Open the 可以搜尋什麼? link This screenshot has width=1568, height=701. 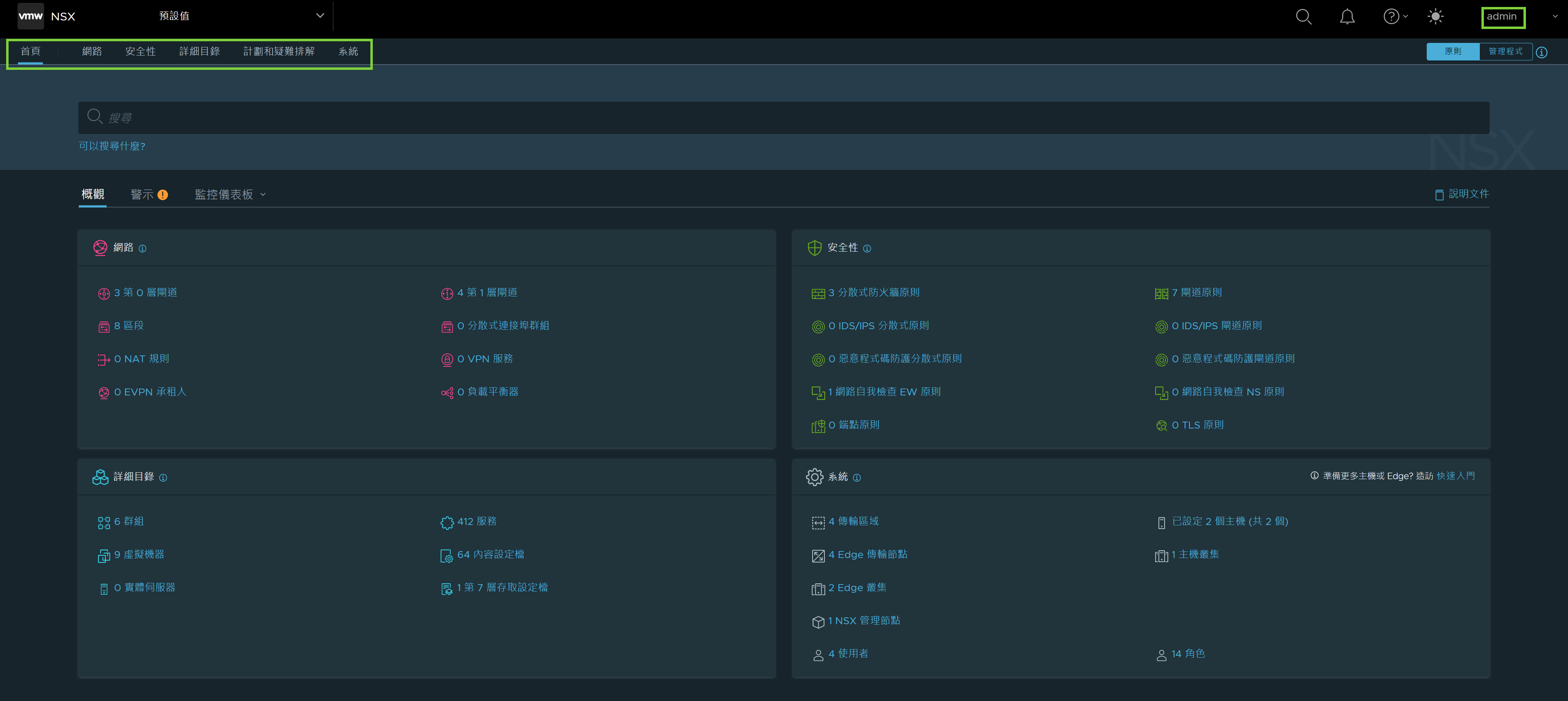tap(112, 146)
